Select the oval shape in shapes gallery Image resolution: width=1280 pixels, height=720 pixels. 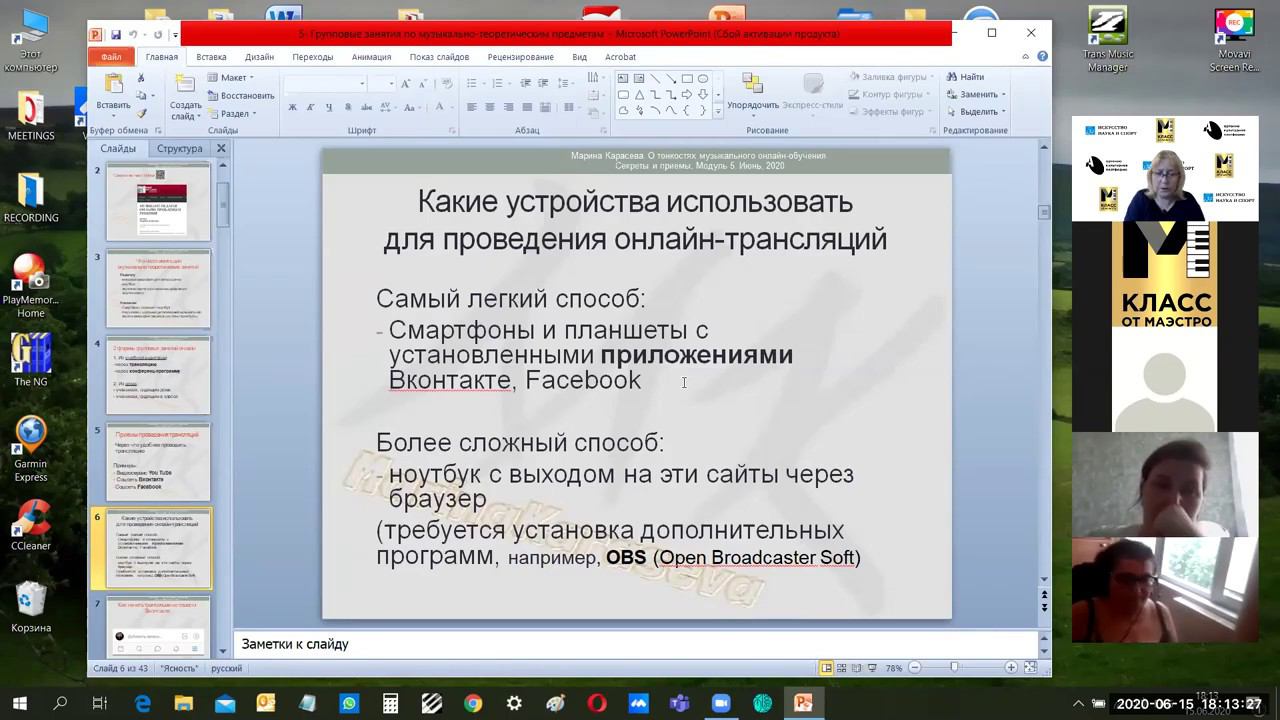pos(703,79)
